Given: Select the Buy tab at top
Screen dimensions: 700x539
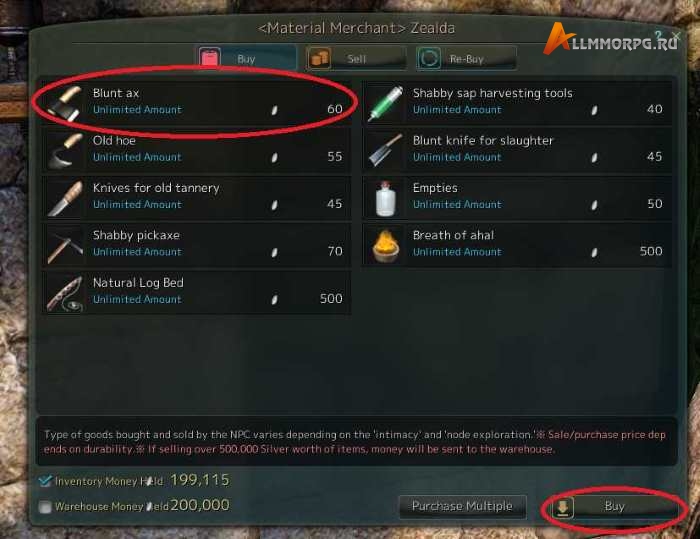Looking at the screenshot, I should coord(246,58).
